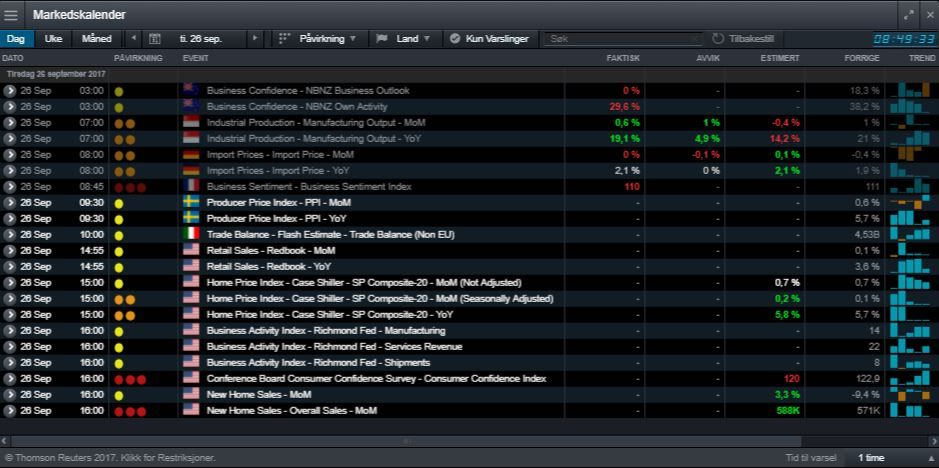Select Richmond Fed - Services Revenue event
The height and width of the screenshot is (468, 939).
(334, 346)
